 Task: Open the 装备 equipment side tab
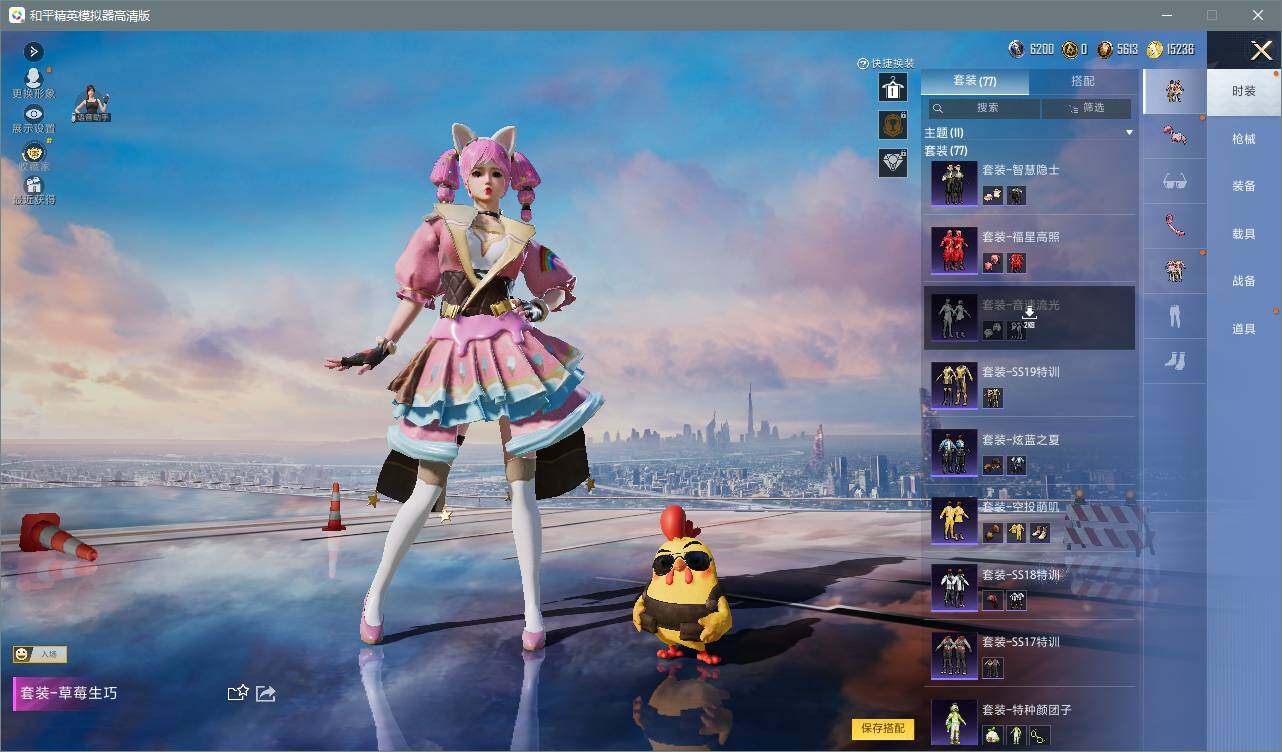click(1244, 186)
